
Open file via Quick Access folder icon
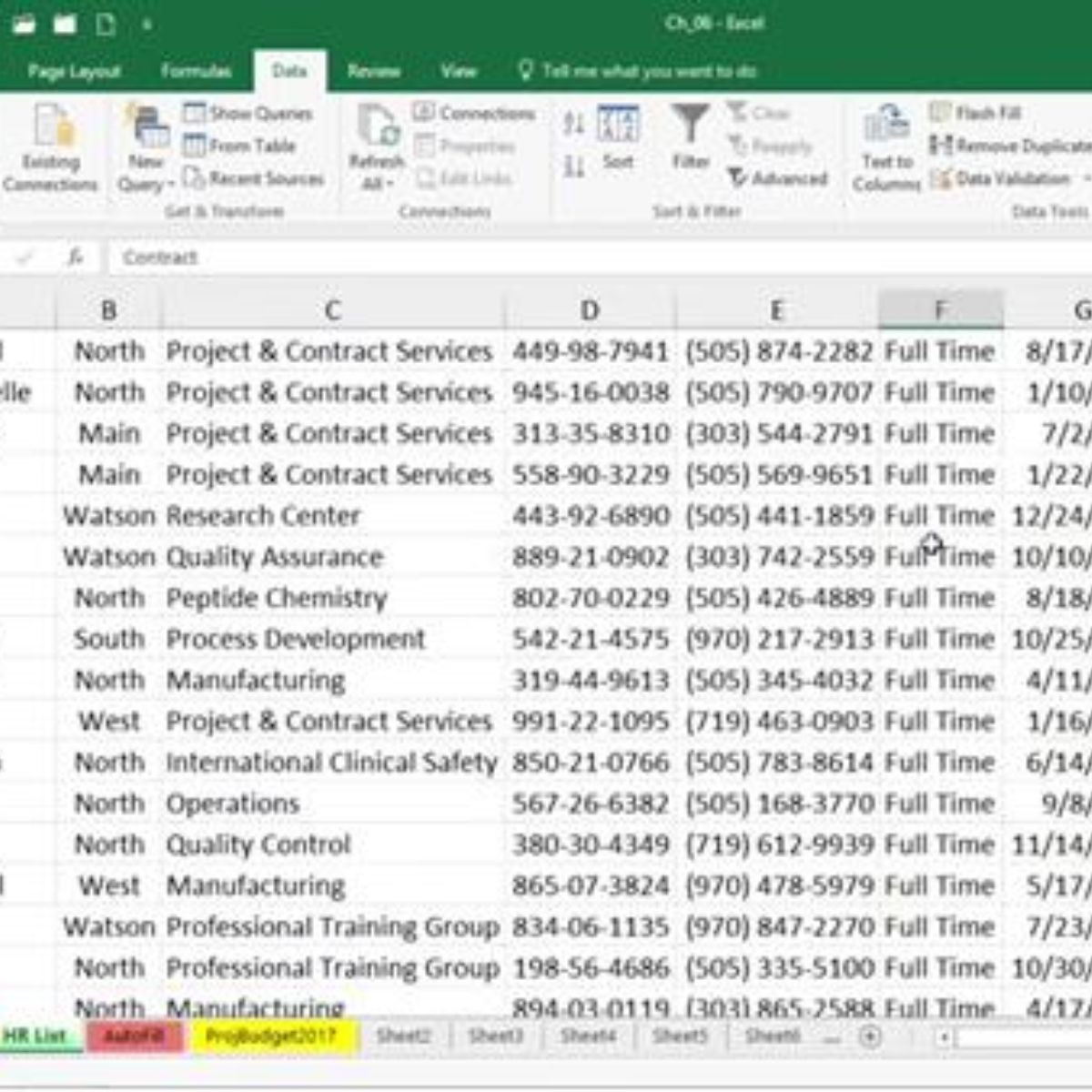[x=24, y=24]
